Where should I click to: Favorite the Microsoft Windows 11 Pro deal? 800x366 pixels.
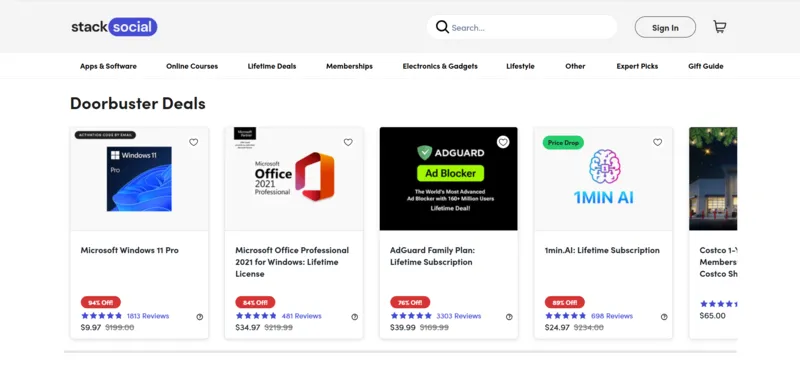click(x=193, y=142)
